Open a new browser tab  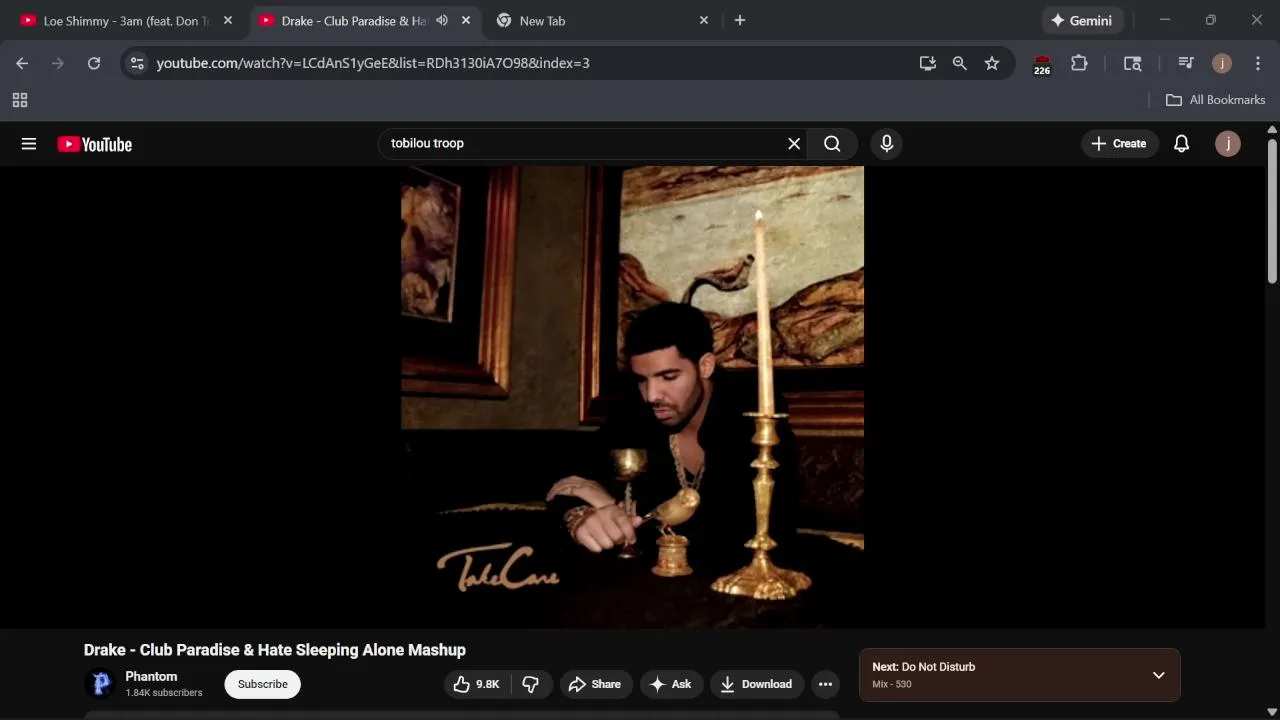pos(740,20)
